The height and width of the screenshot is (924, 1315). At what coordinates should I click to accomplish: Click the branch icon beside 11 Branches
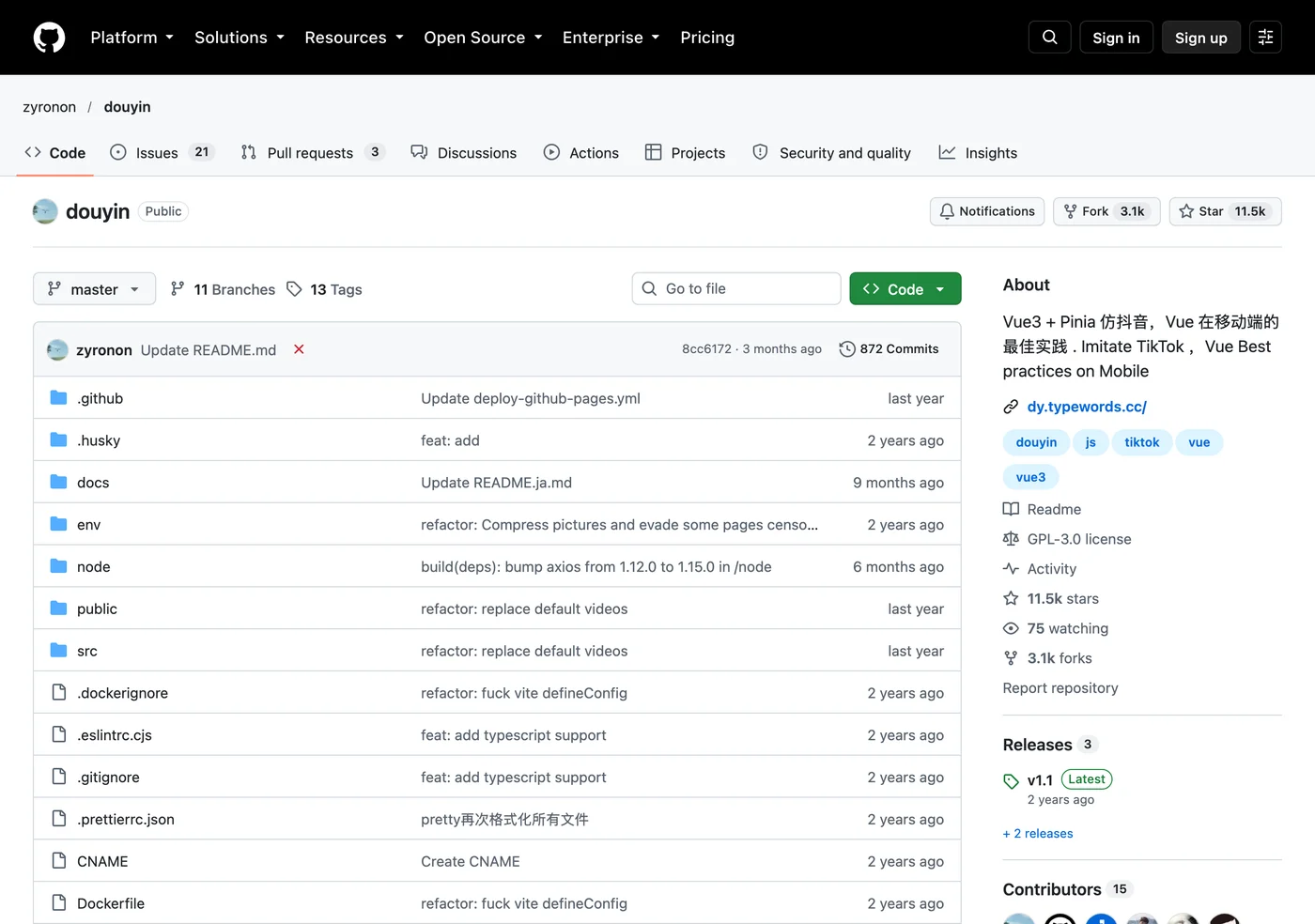178,289
